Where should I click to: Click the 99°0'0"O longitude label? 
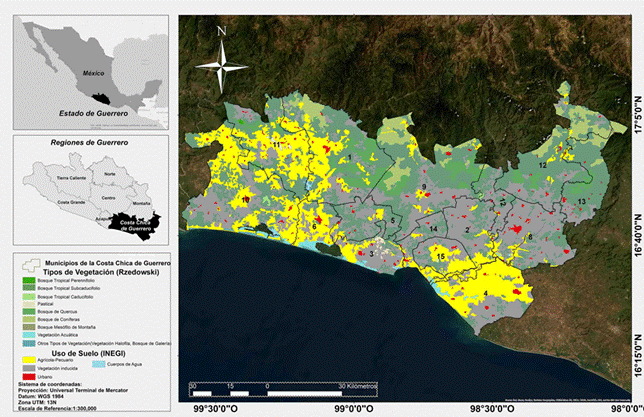(355, 408)
